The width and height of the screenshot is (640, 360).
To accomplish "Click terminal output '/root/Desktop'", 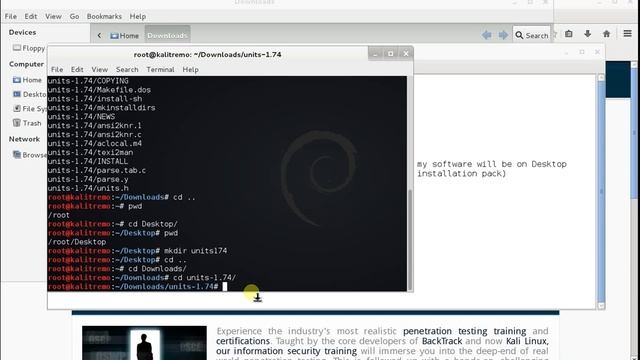I will click(77, 242).
